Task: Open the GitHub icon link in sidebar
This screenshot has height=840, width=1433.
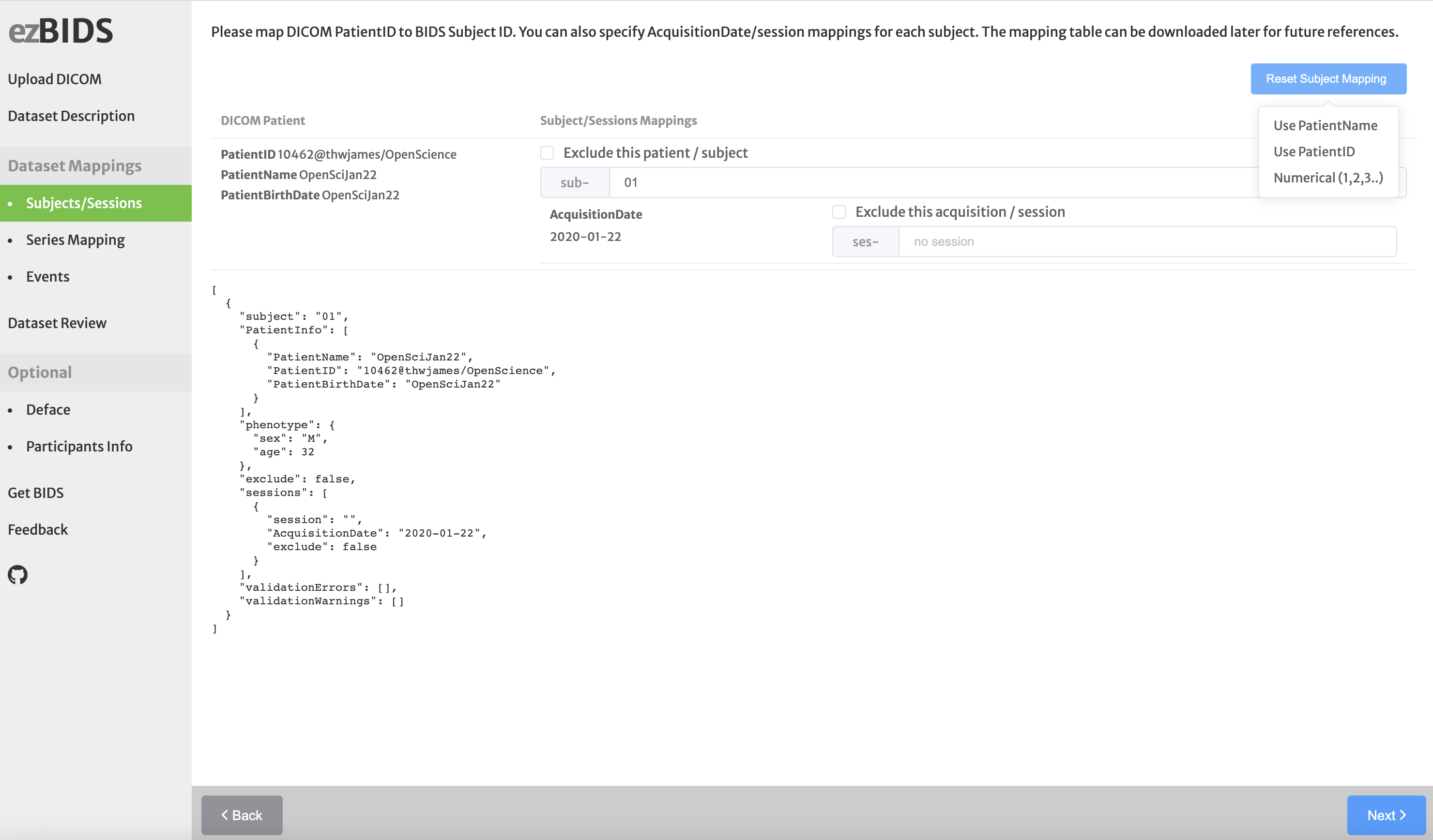Action: [x=17, y=574]
